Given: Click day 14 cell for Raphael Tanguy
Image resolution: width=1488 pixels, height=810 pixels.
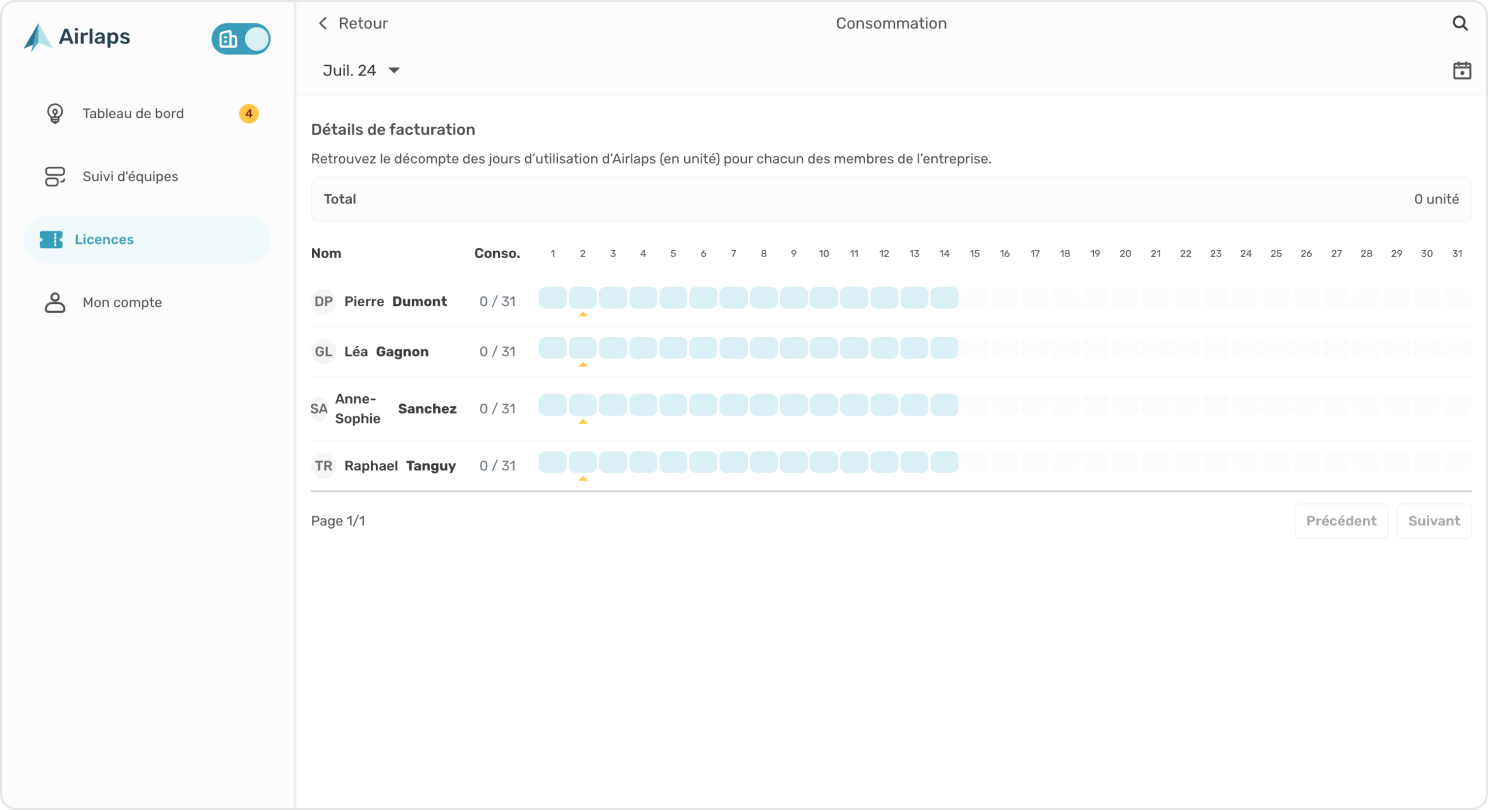Looking at the screenshot, I should click(945, 462).
